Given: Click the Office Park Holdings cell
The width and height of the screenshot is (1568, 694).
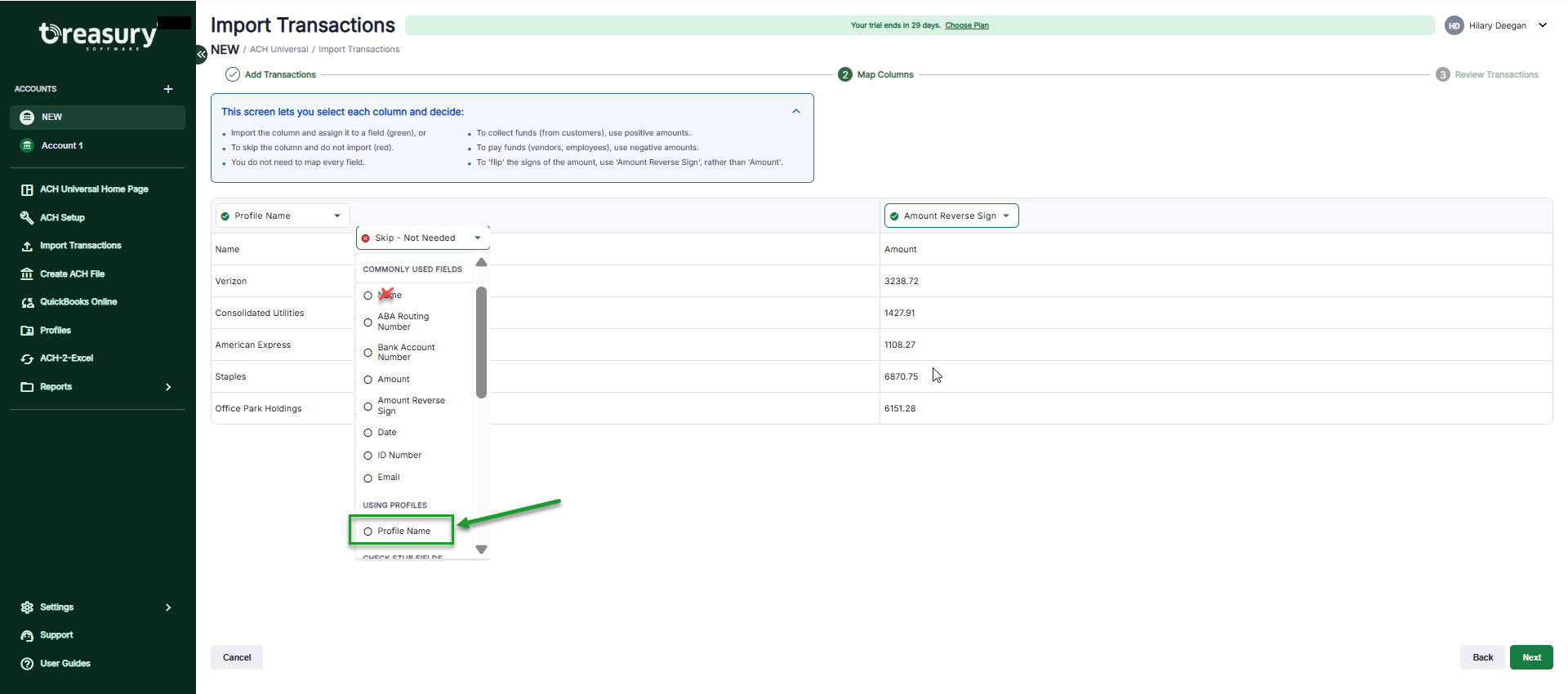Looking at the screenshot, I should pyautogui.click(x=258, y=408).
